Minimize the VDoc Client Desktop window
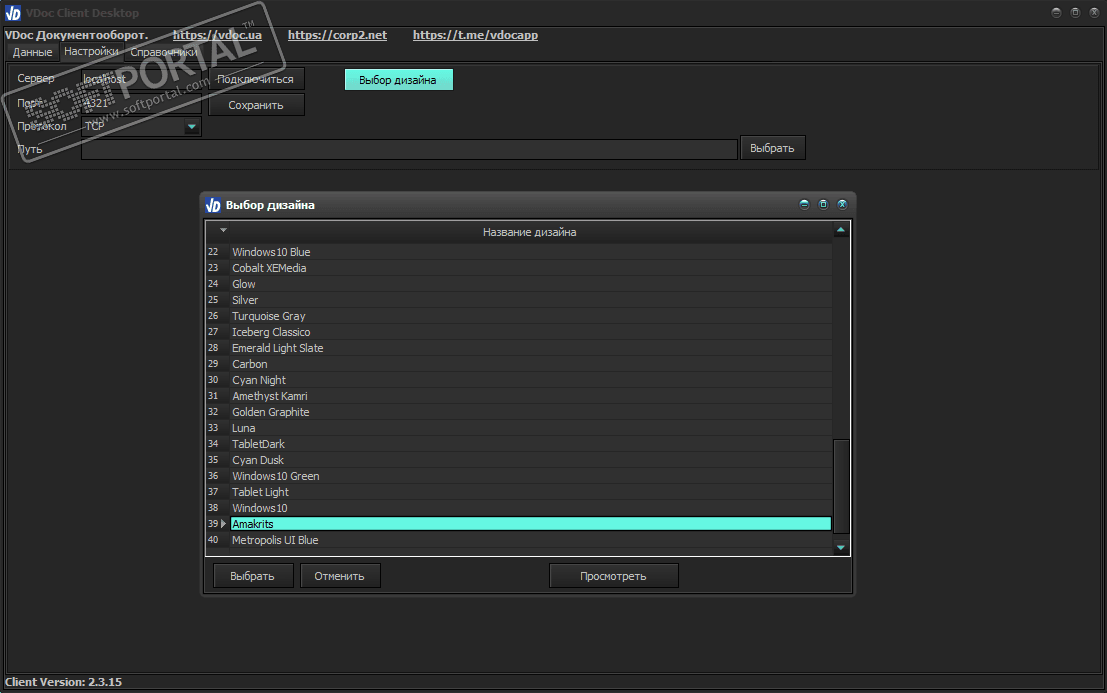 [1056, 13]
